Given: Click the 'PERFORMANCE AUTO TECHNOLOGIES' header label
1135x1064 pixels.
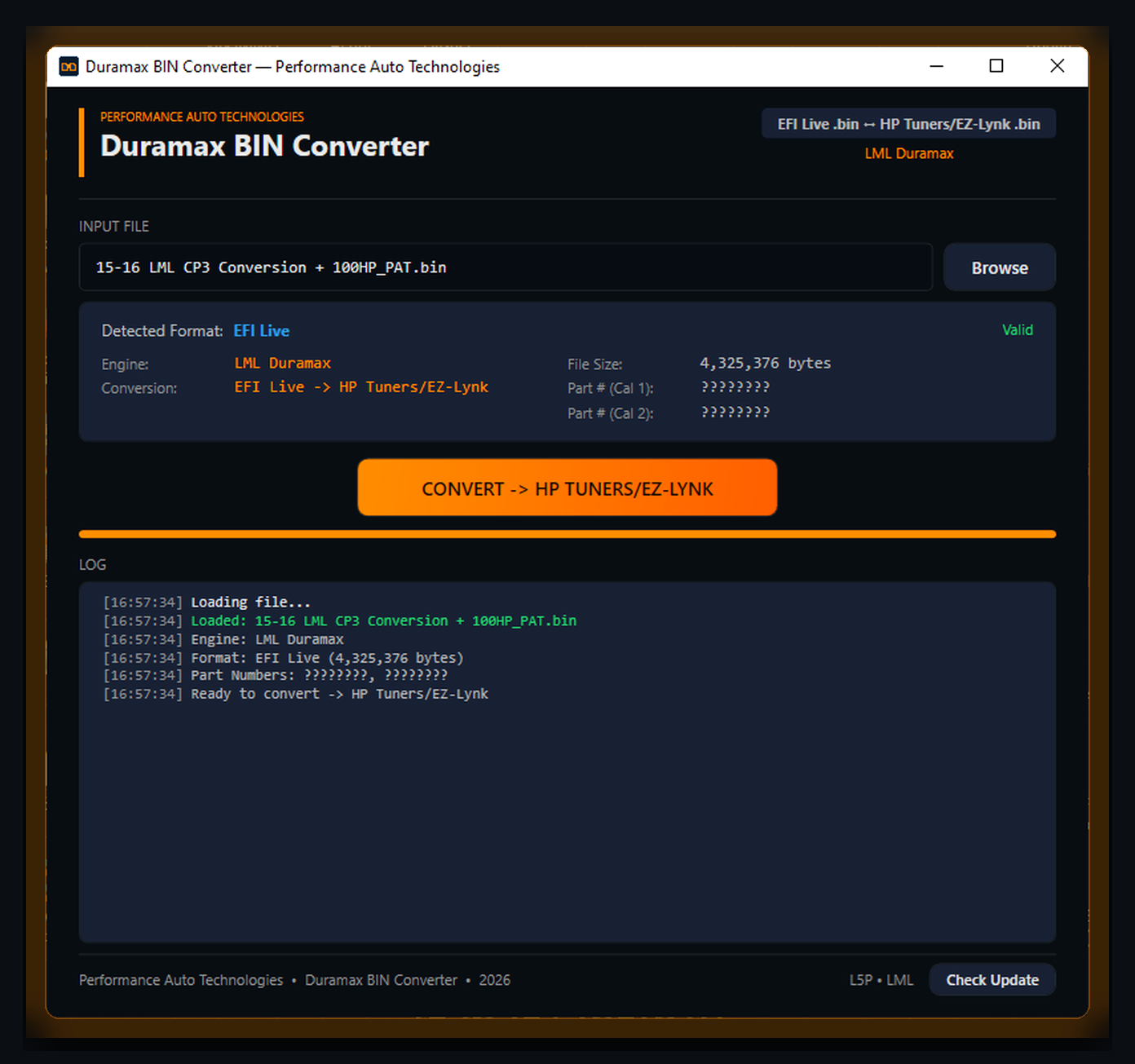Looking at the screenshot, I should [x=202, y=117].
